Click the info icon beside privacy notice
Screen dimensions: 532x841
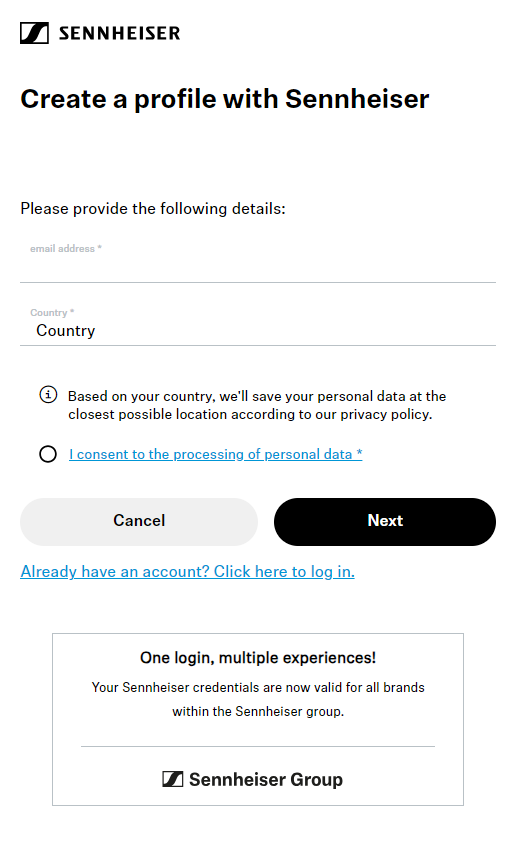pyautogui.click(x=48, y=395)
